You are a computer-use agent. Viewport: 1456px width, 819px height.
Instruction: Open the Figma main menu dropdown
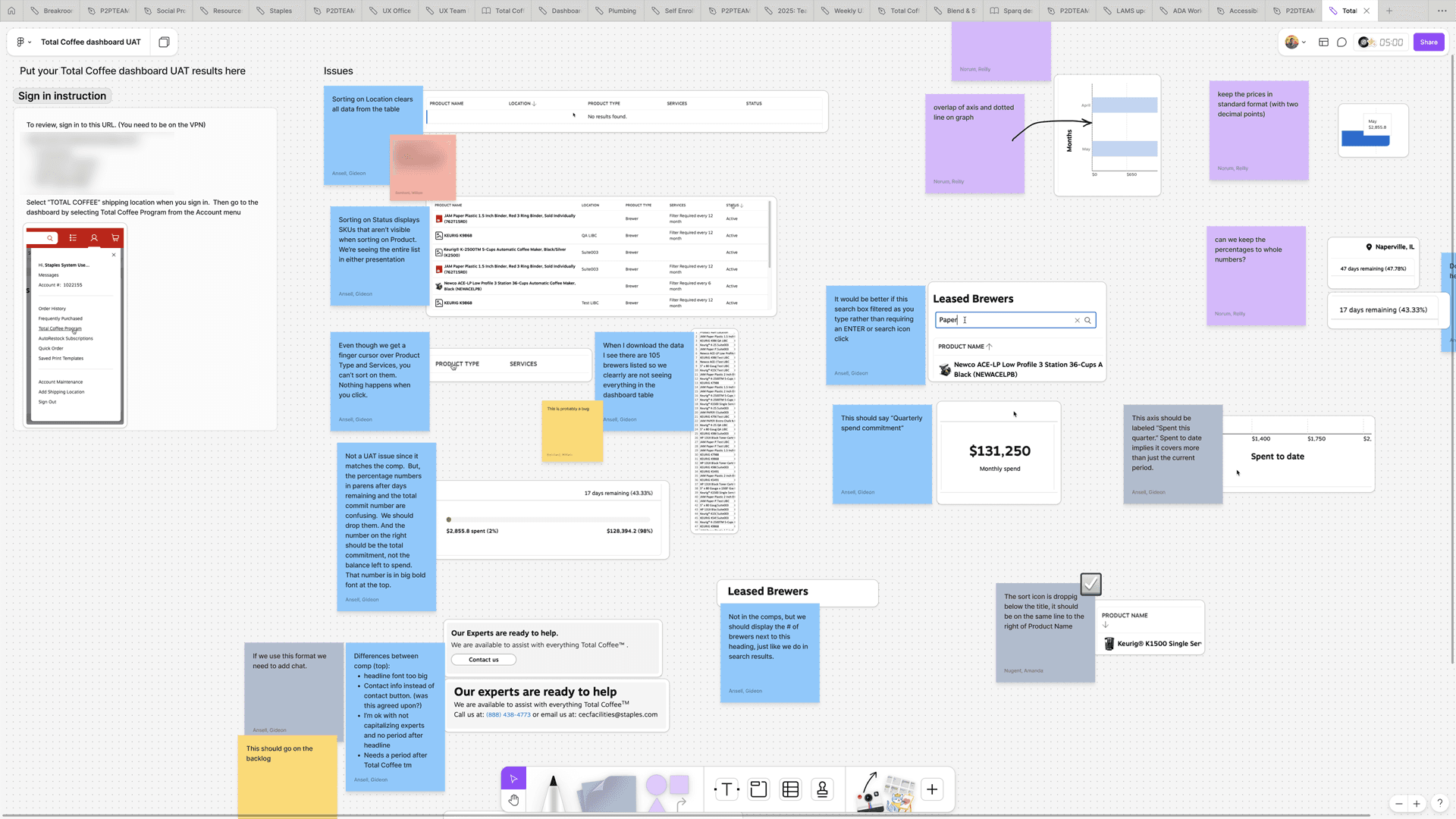tap(24, 42)
